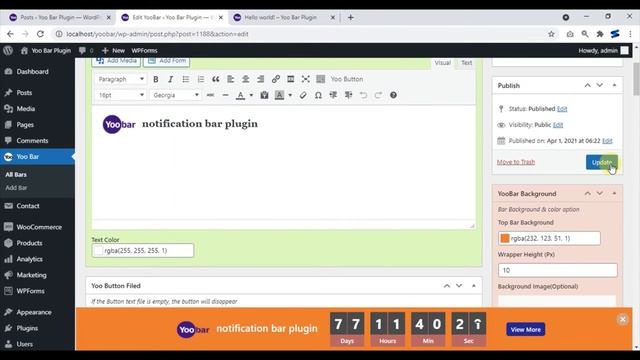
Task: Bookmark this page with star icon
Action: 551,34
